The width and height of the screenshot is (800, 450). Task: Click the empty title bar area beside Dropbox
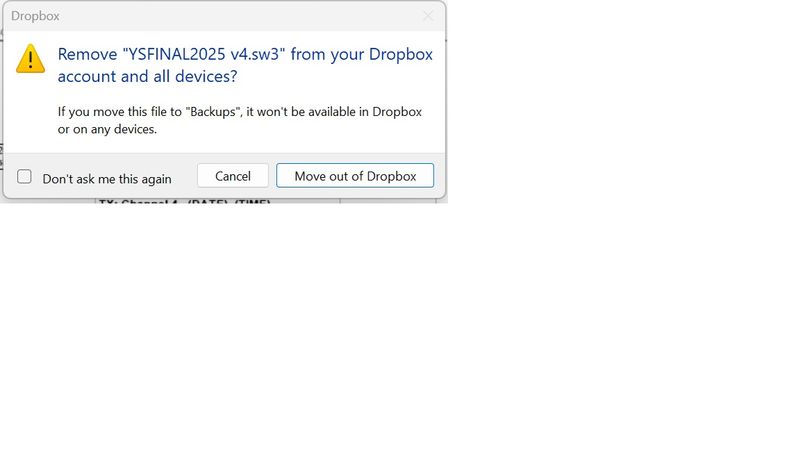pyautogui.click(x=240, y=16)
